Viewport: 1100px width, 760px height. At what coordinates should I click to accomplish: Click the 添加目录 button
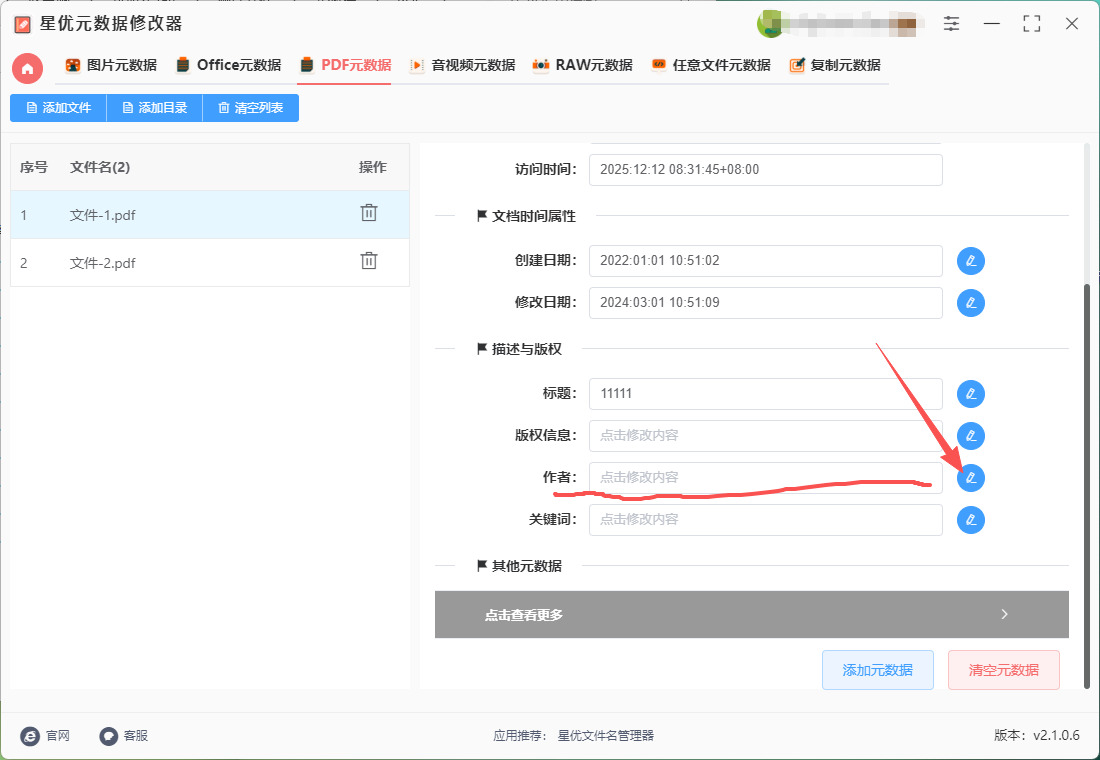[x=154, y=108]
